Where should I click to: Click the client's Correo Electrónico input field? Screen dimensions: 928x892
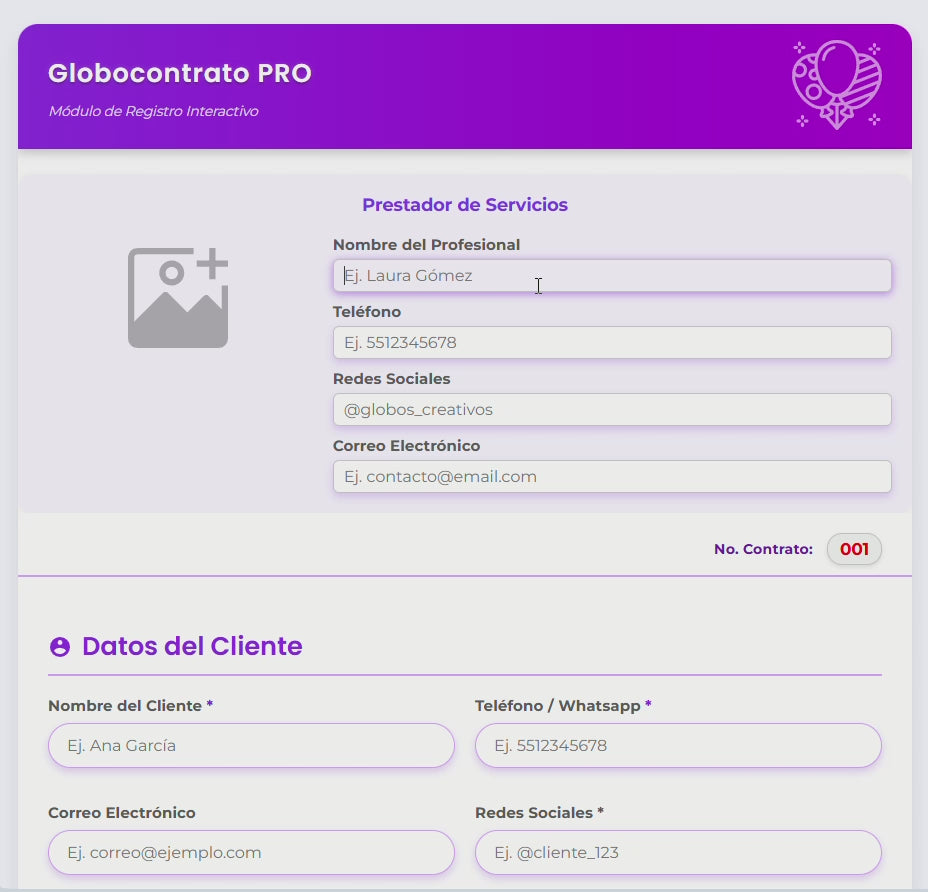tap(250, 852)
